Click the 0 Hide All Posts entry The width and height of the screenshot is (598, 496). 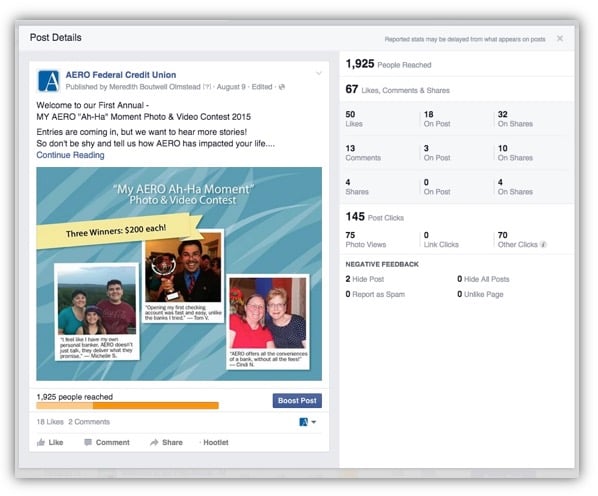(483, 279)
